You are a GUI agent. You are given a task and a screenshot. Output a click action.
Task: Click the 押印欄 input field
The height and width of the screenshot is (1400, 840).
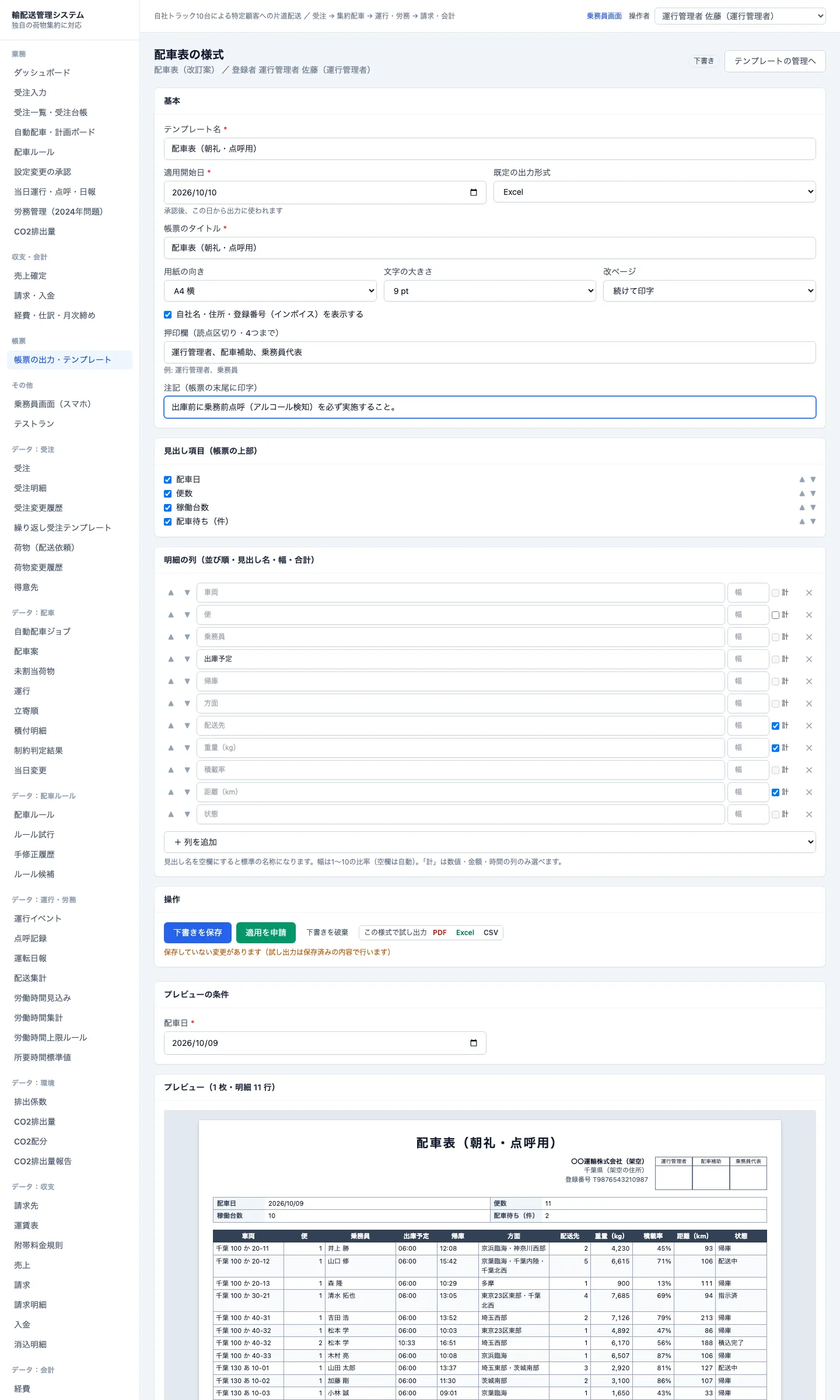point(489,352)
